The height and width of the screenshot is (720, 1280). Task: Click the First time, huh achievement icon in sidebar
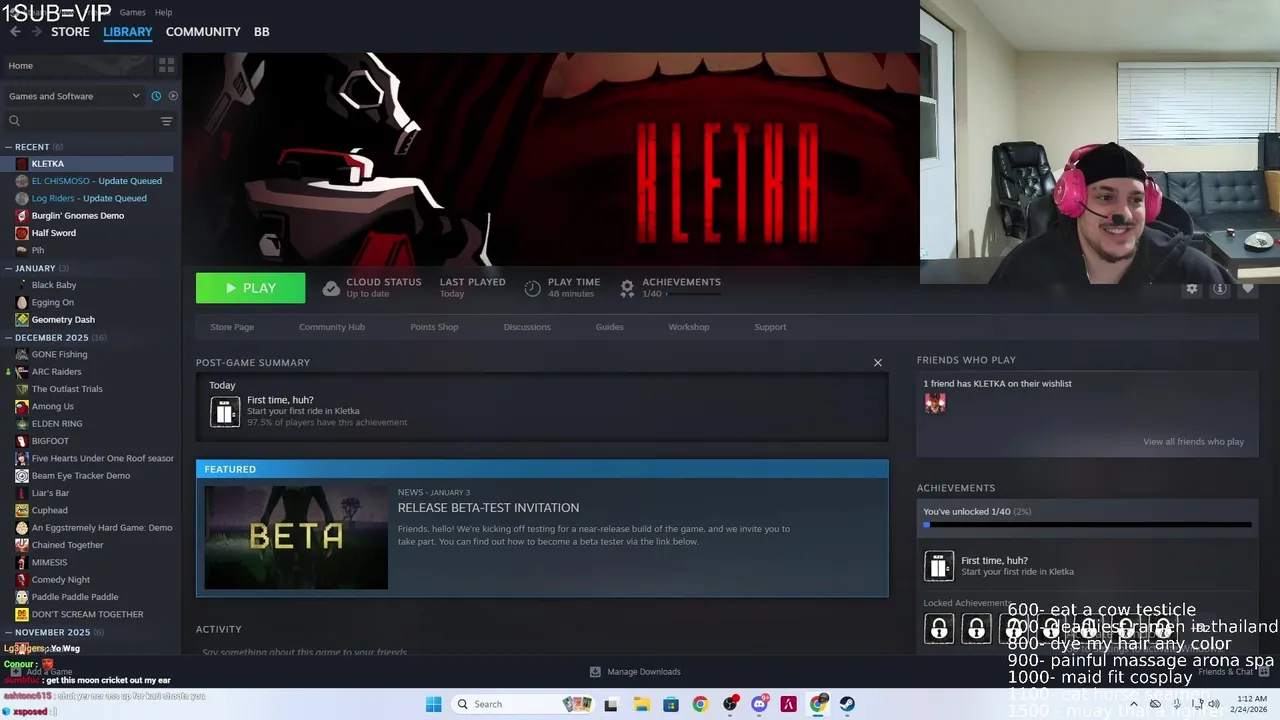(939, 566)
